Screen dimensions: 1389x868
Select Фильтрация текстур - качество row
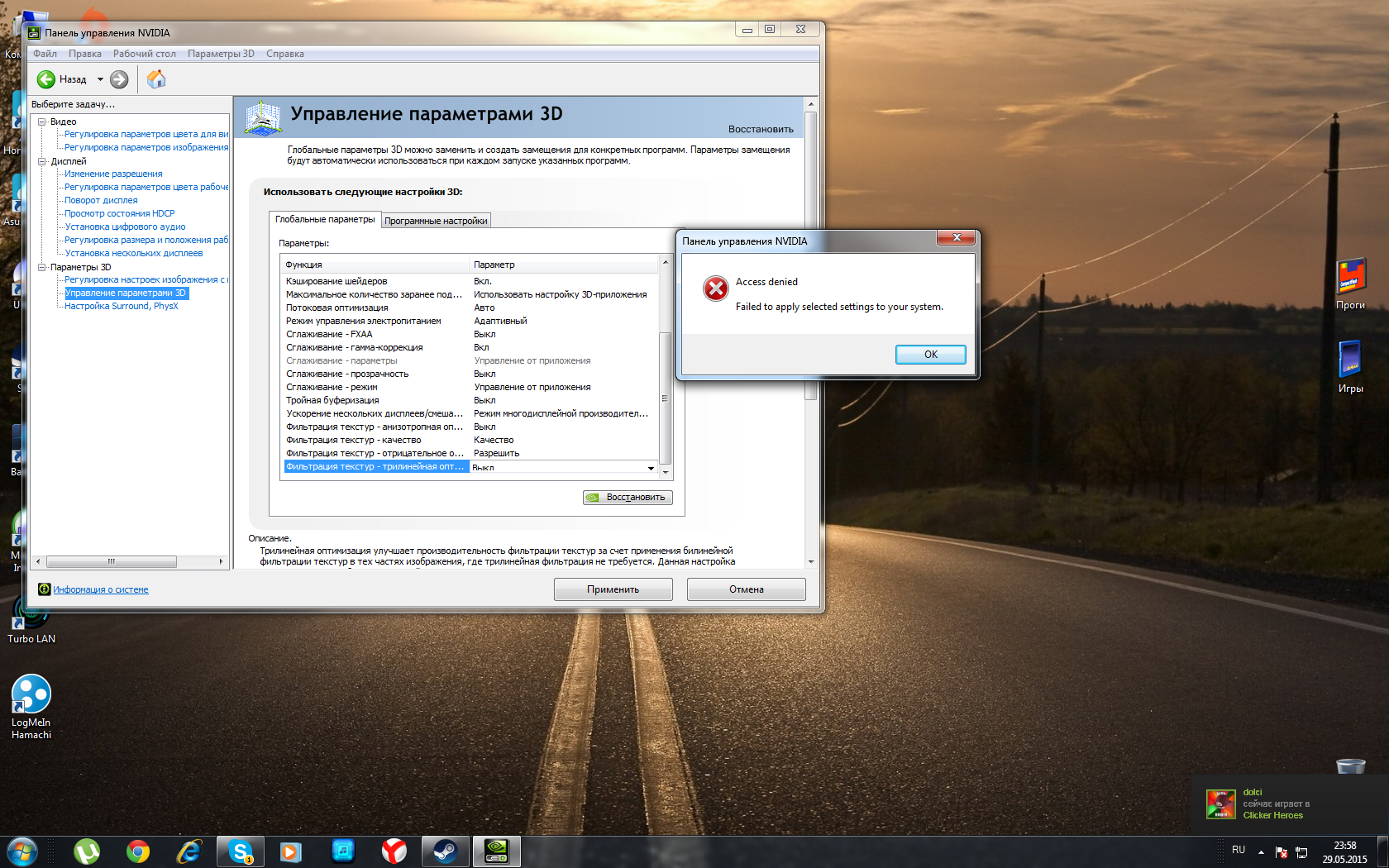(470, 440)
